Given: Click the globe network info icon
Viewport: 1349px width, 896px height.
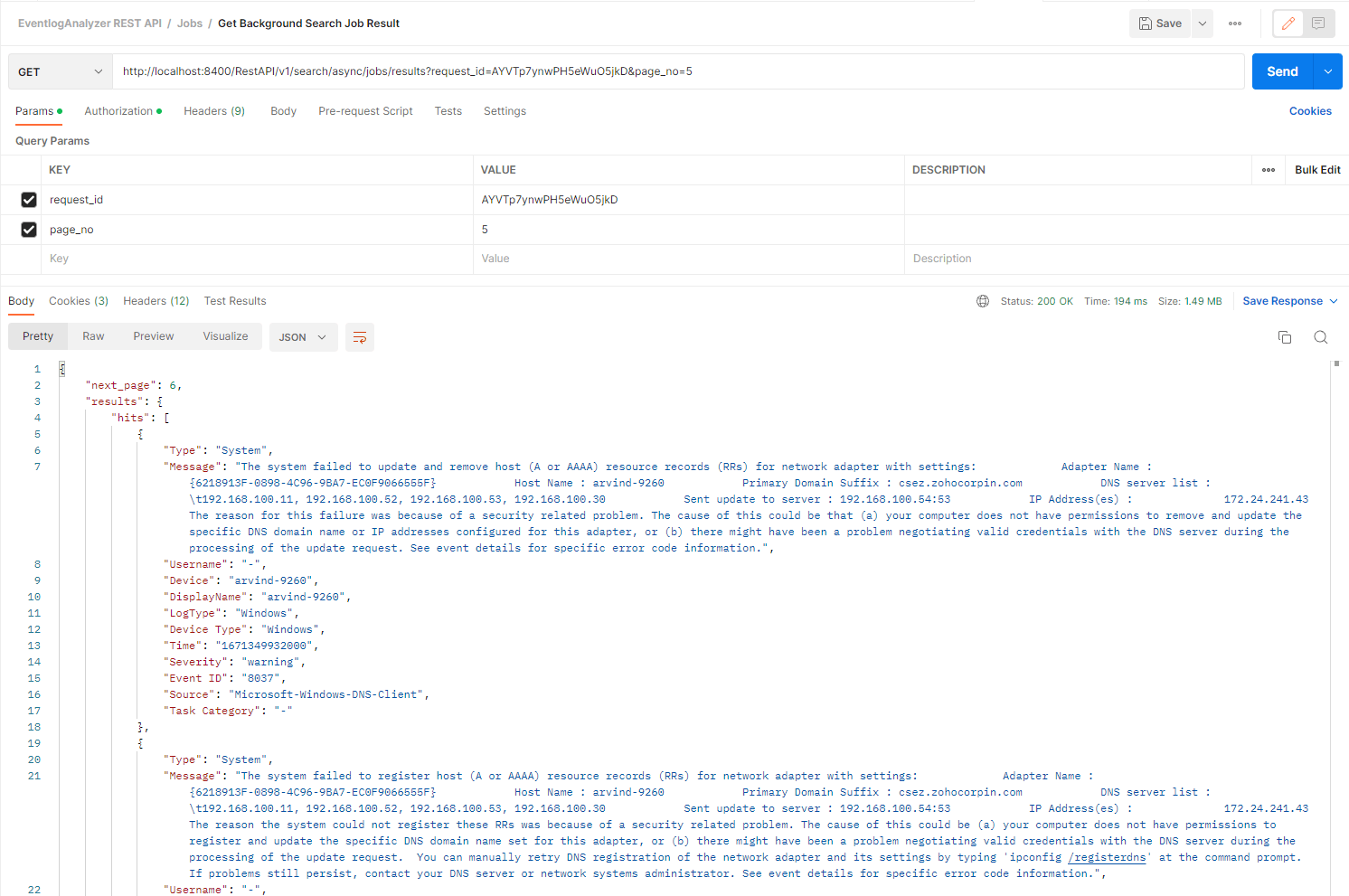Looking at the screenshot, I should (983, 301).
